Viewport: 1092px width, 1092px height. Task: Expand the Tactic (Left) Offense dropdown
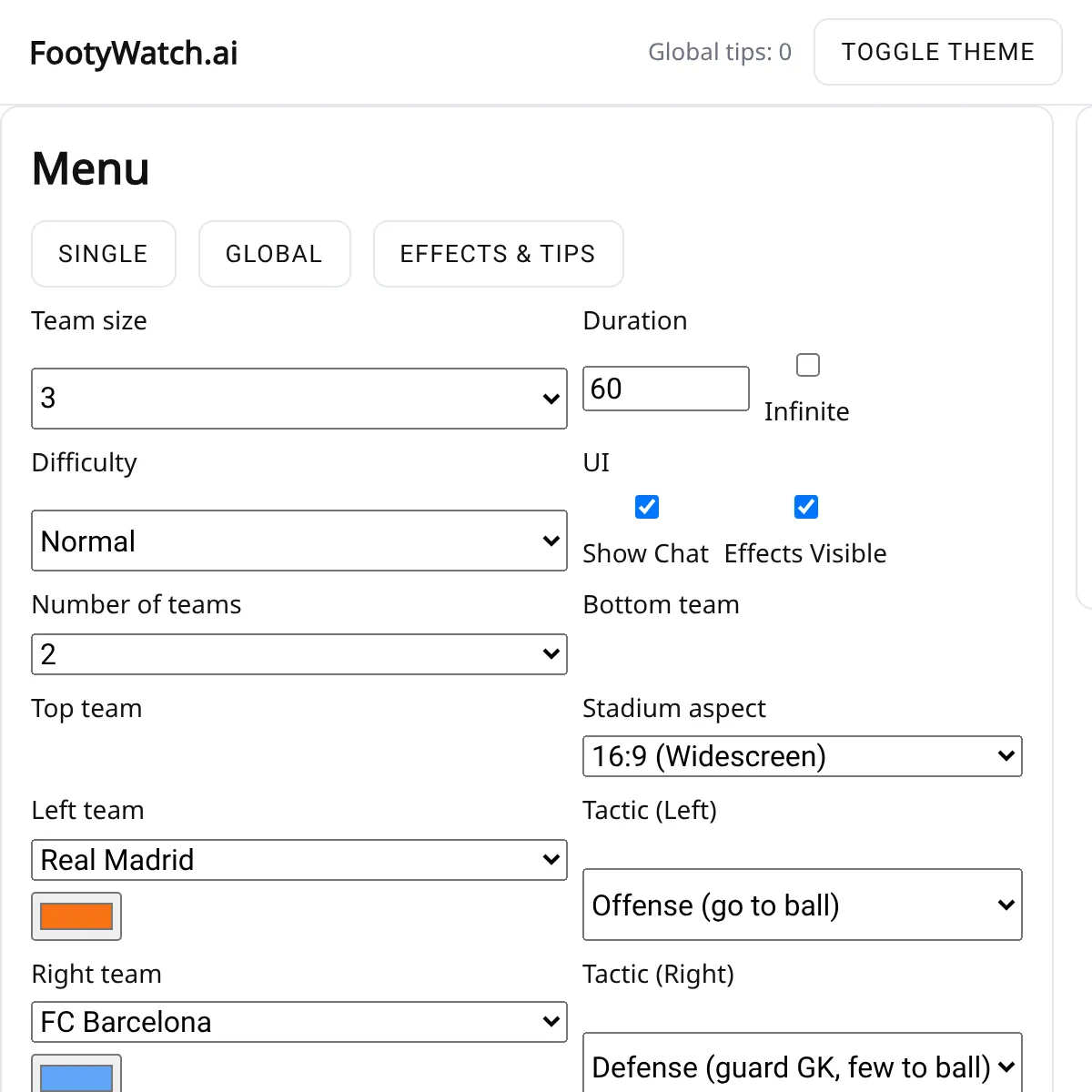802,905
